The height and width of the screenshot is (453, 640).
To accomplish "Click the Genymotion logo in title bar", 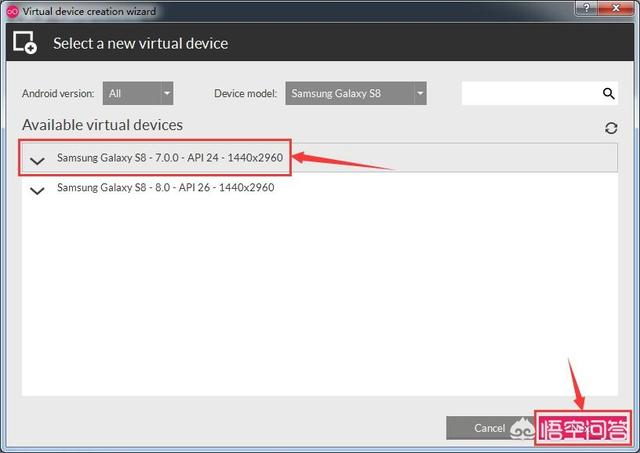I will [12, 11].
